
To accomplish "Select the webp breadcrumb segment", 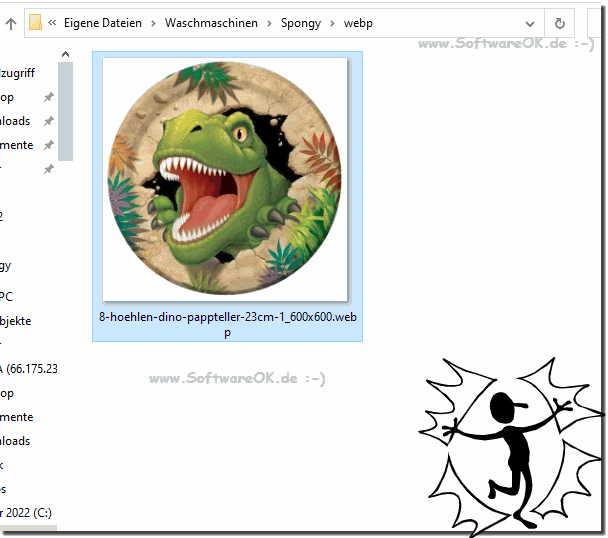I will pyautogui.click(x=358, y=23).
